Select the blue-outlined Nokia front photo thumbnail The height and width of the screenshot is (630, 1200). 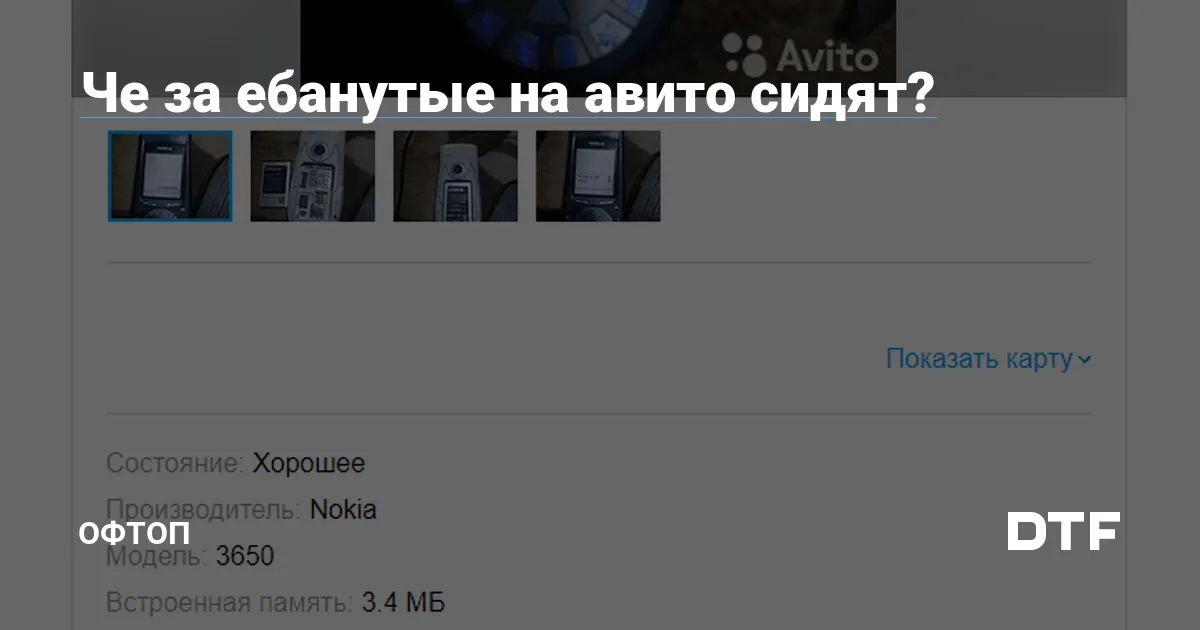coord(170,176)
